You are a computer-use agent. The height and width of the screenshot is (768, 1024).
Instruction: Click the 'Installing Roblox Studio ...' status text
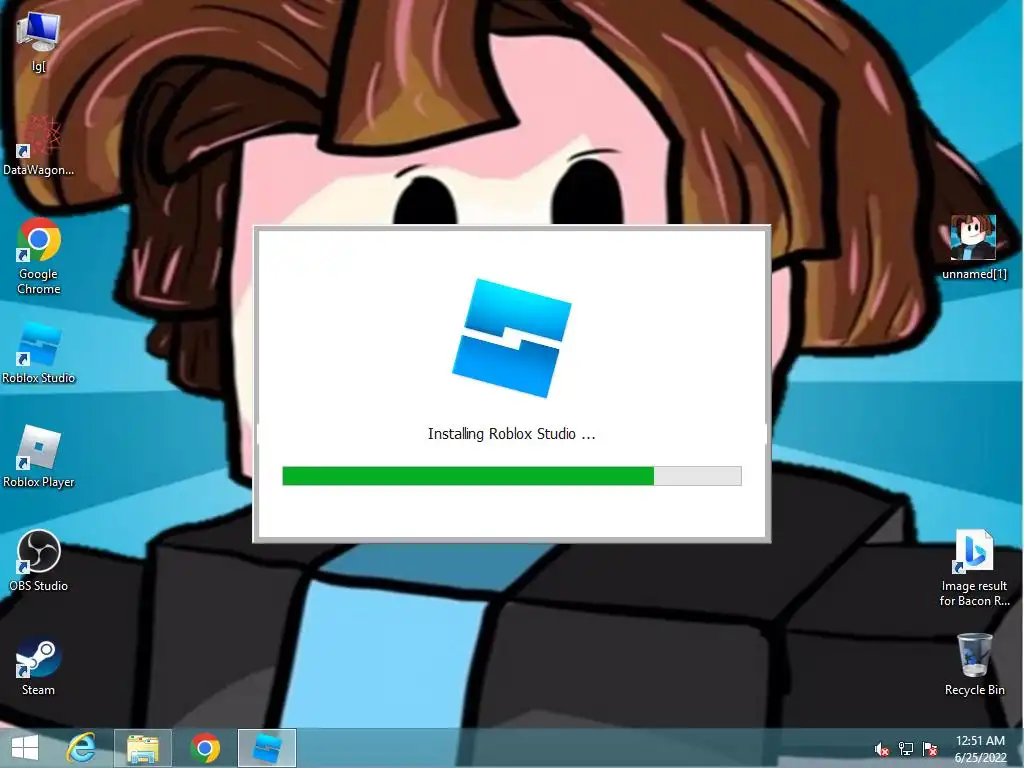pos(511,434)
